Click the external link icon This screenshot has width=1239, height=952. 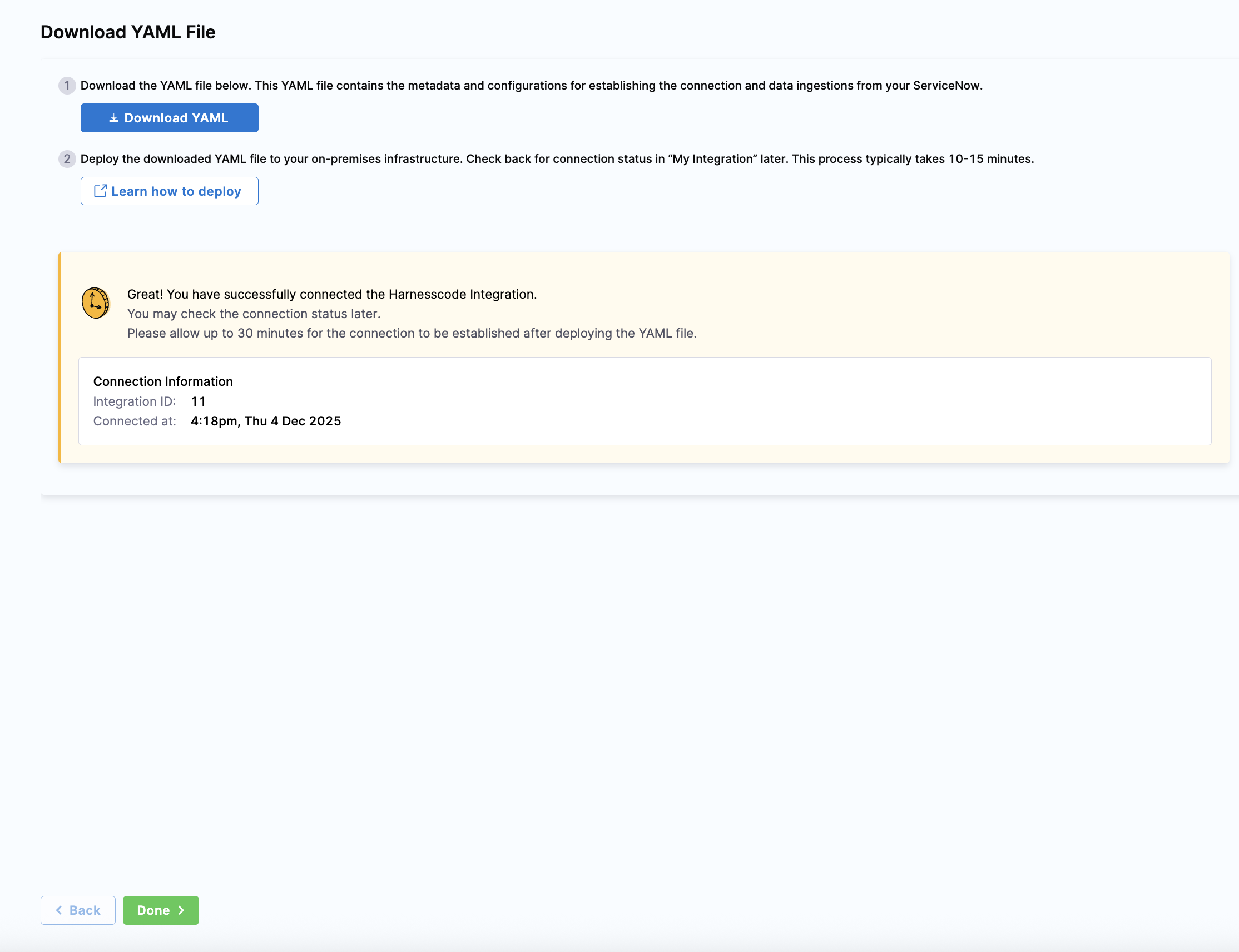100,191
